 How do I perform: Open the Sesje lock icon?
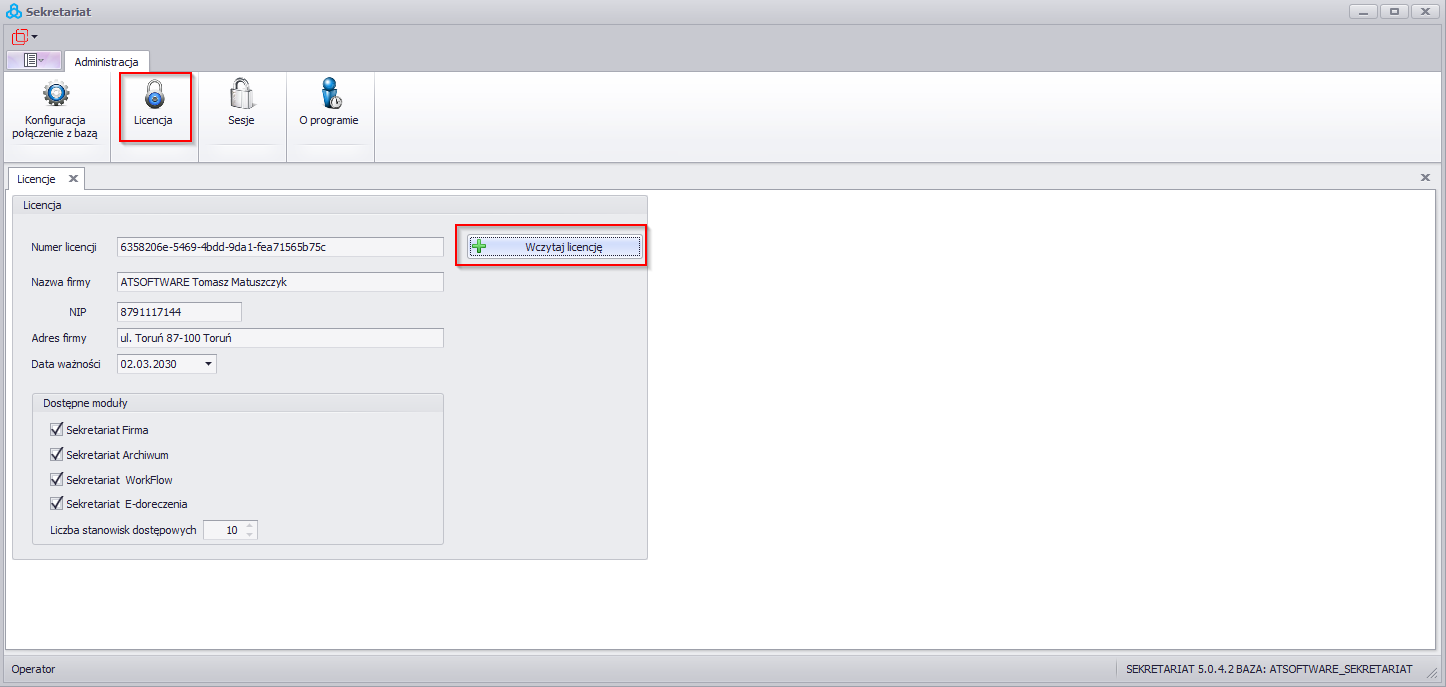point(241,96)
